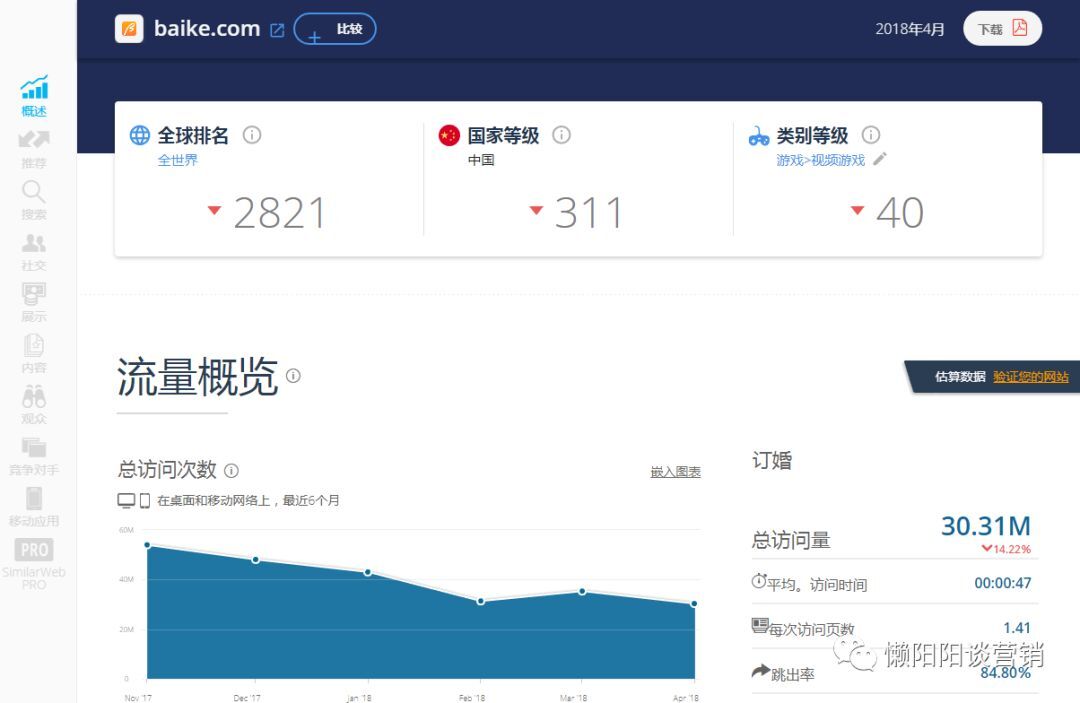Open the 概述 overview sidebar icon

pyautogui.click(x=34, y=87)
